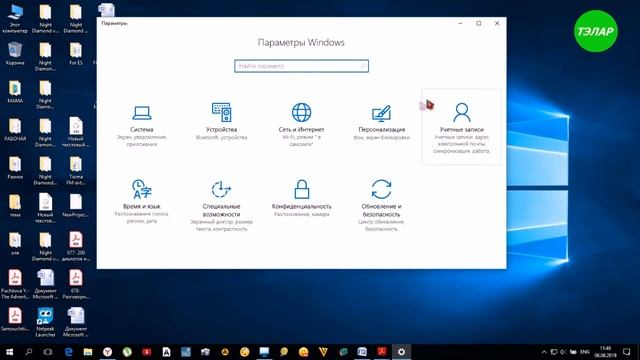Open Время и язык settings
The image size is (640, 360).
(x=142, y=201)
